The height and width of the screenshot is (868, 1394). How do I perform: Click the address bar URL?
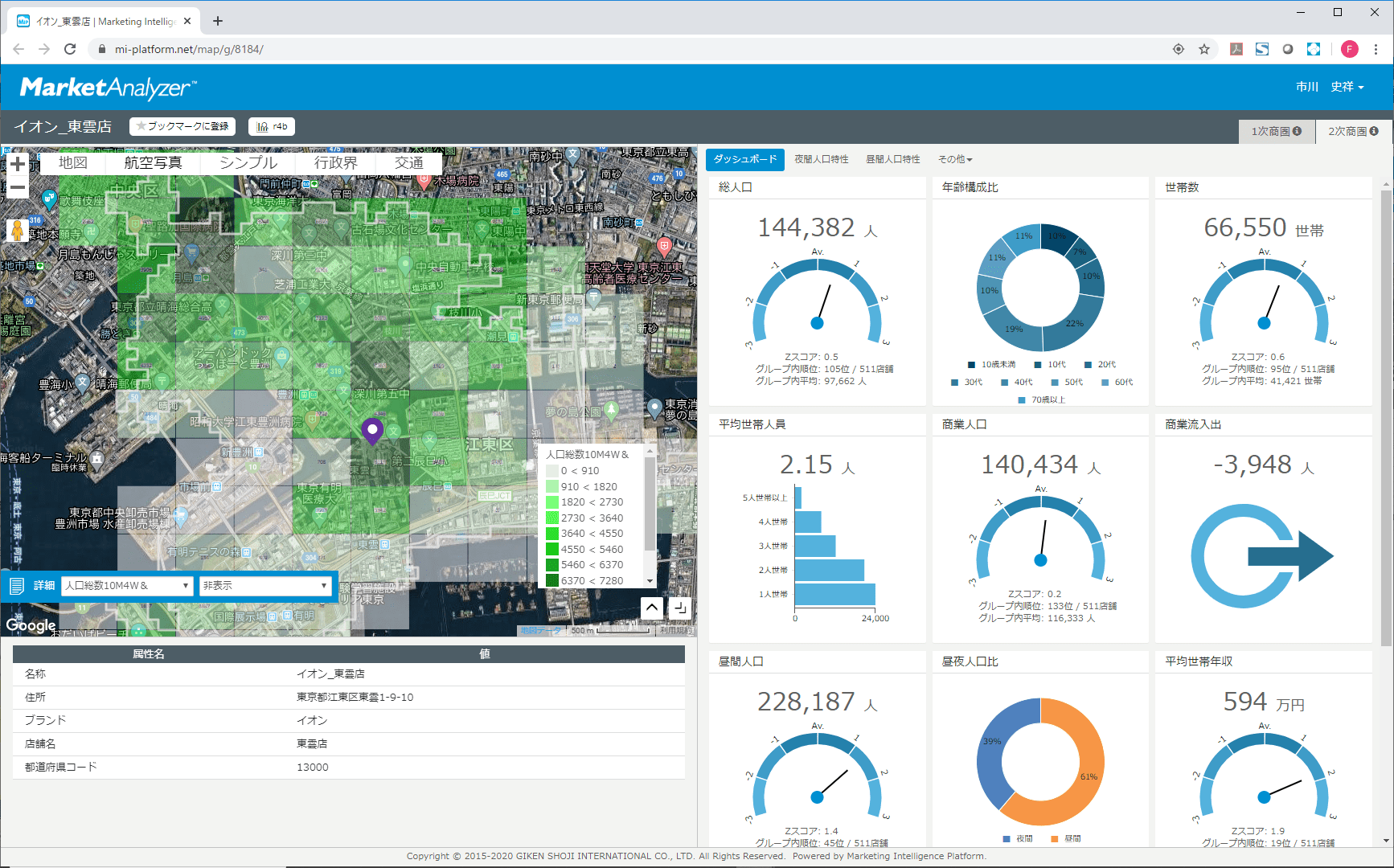[189, 49]
